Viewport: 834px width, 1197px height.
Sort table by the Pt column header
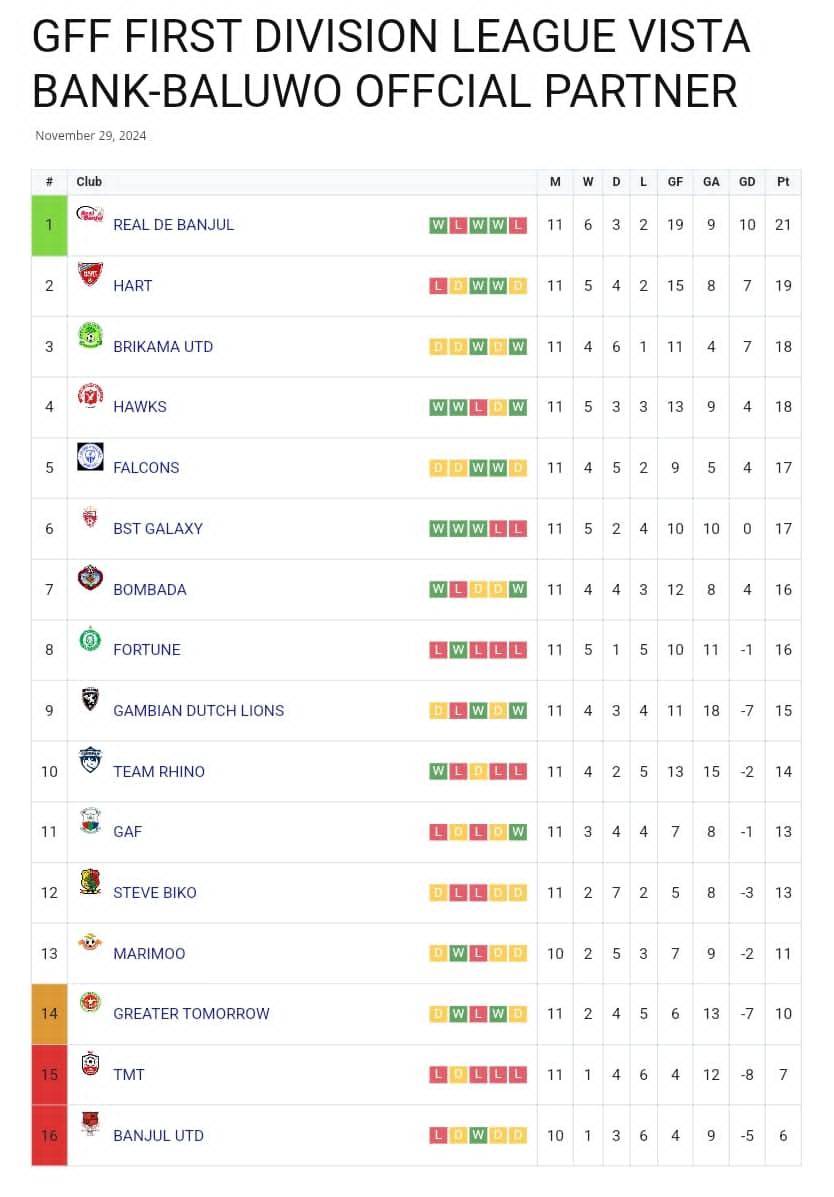click(x=783, y=182)
